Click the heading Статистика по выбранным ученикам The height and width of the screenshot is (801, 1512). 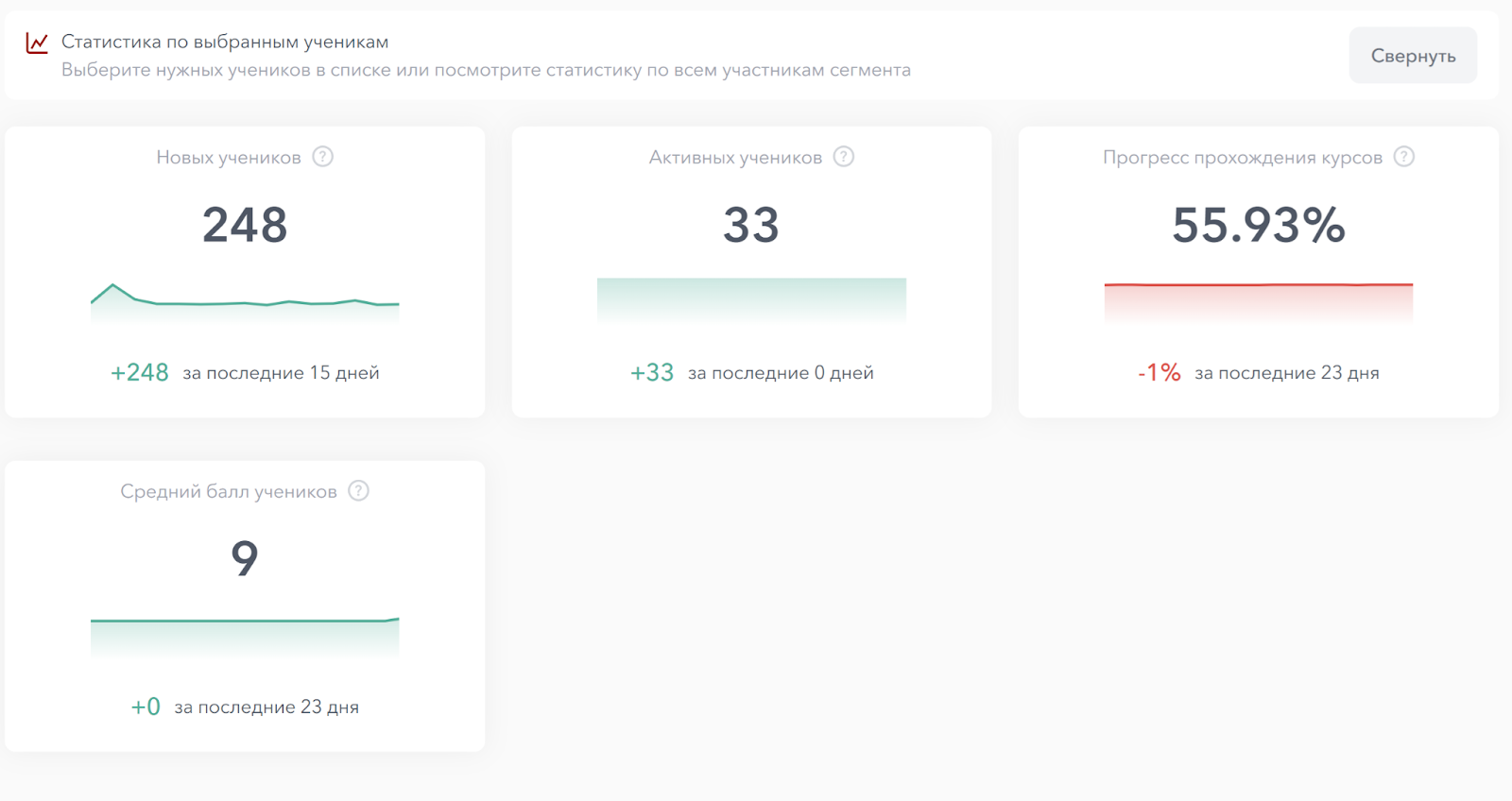click(x=225, y=42)
